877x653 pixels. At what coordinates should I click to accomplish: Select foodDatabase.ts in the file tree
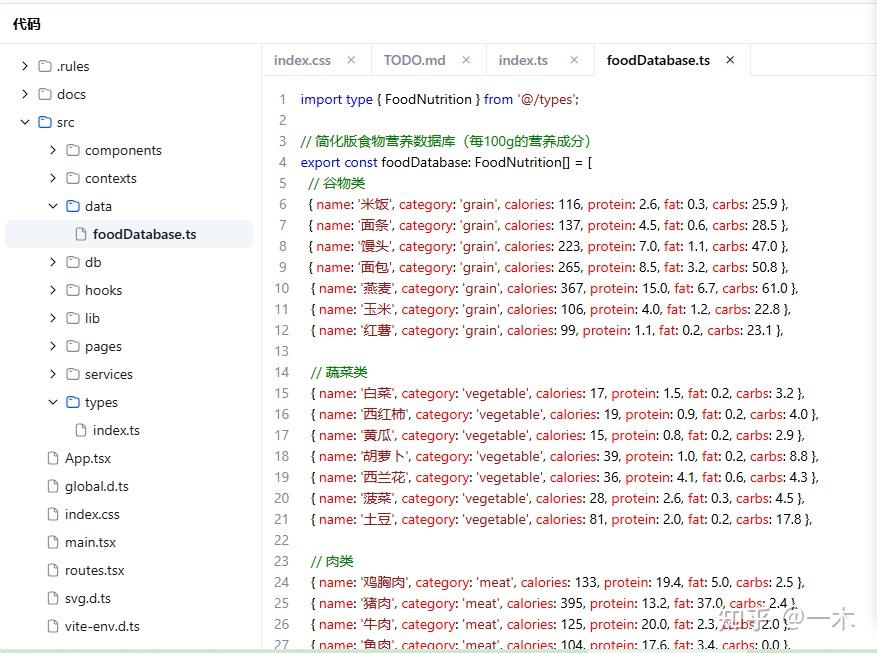pos(144,234)
